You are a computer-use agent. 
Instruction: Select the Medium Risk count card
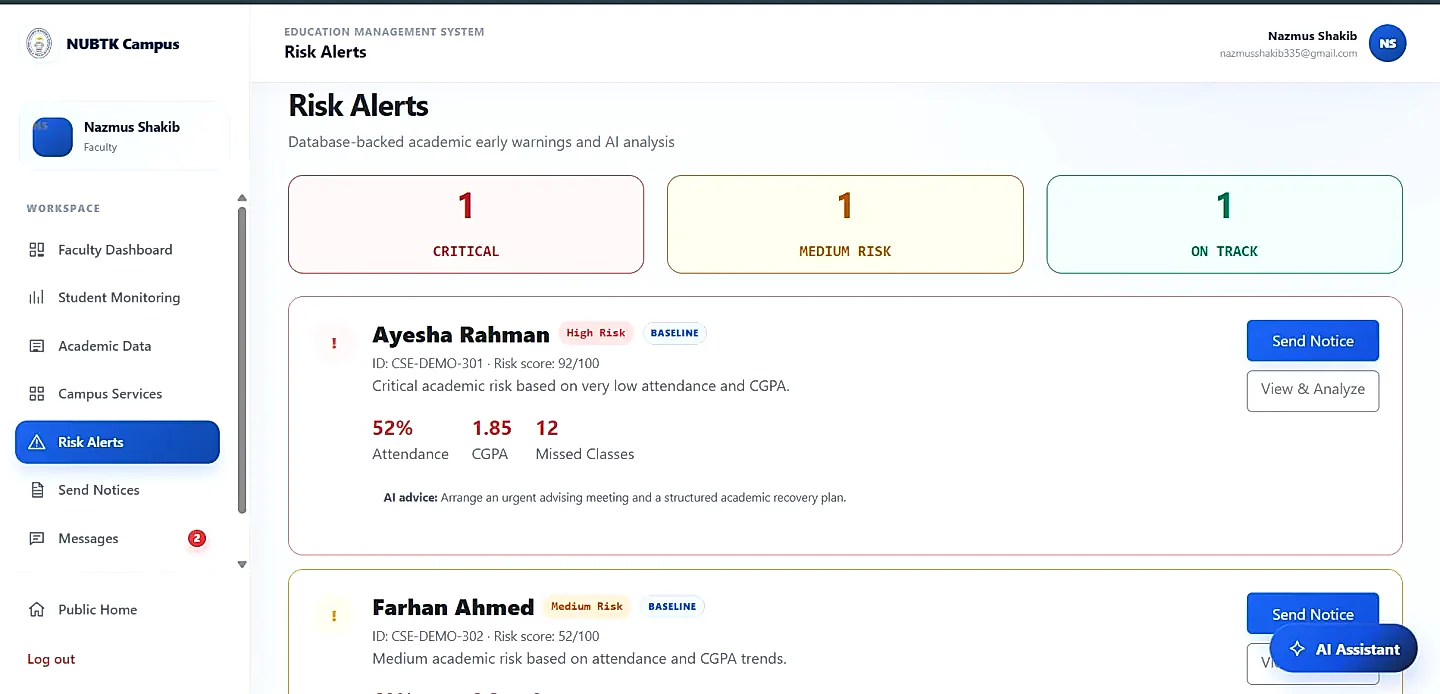pos(845,224)
